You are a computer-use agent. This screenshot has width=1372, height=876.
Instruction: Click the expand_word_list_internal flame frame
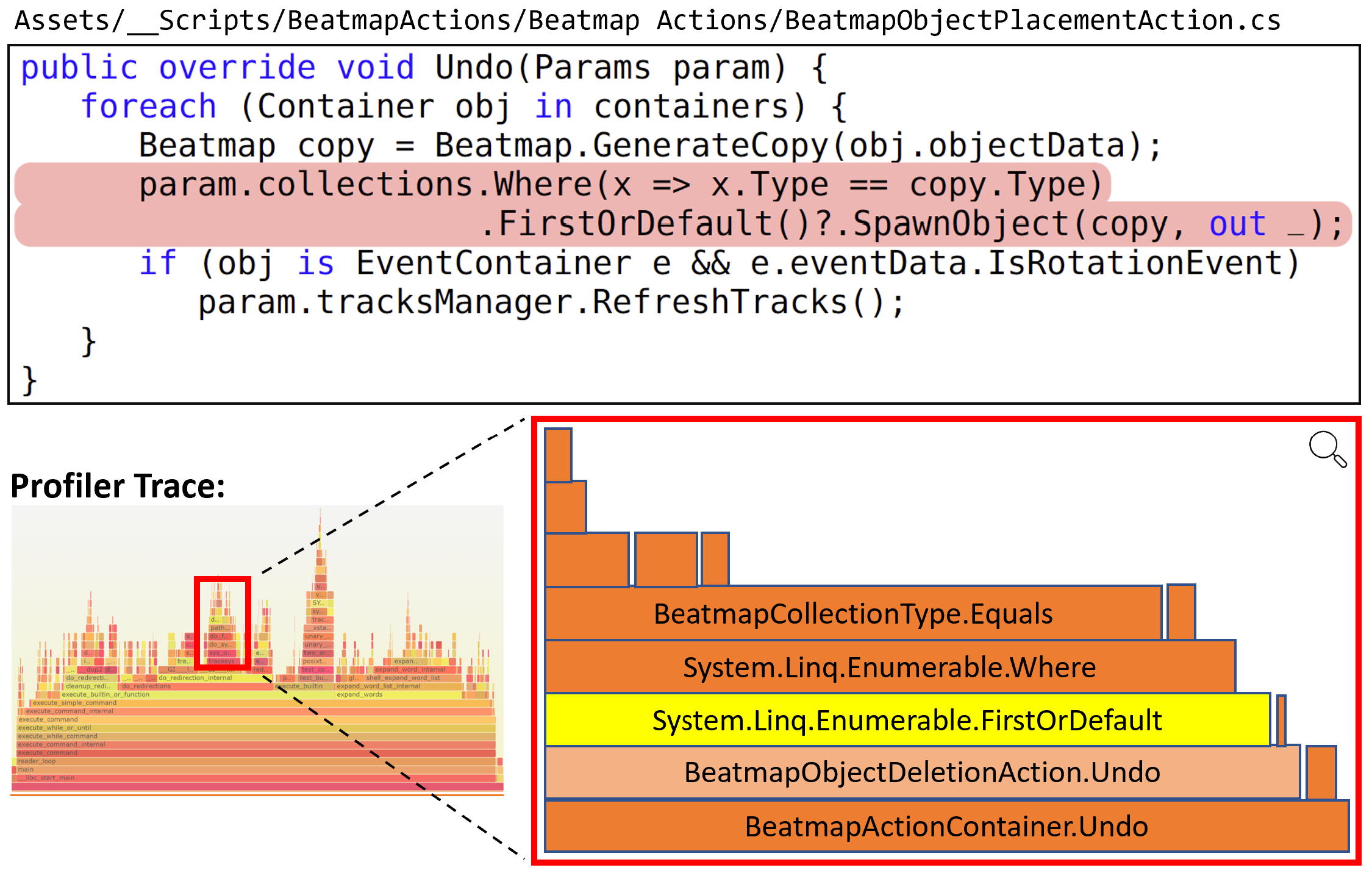(378, 686)
